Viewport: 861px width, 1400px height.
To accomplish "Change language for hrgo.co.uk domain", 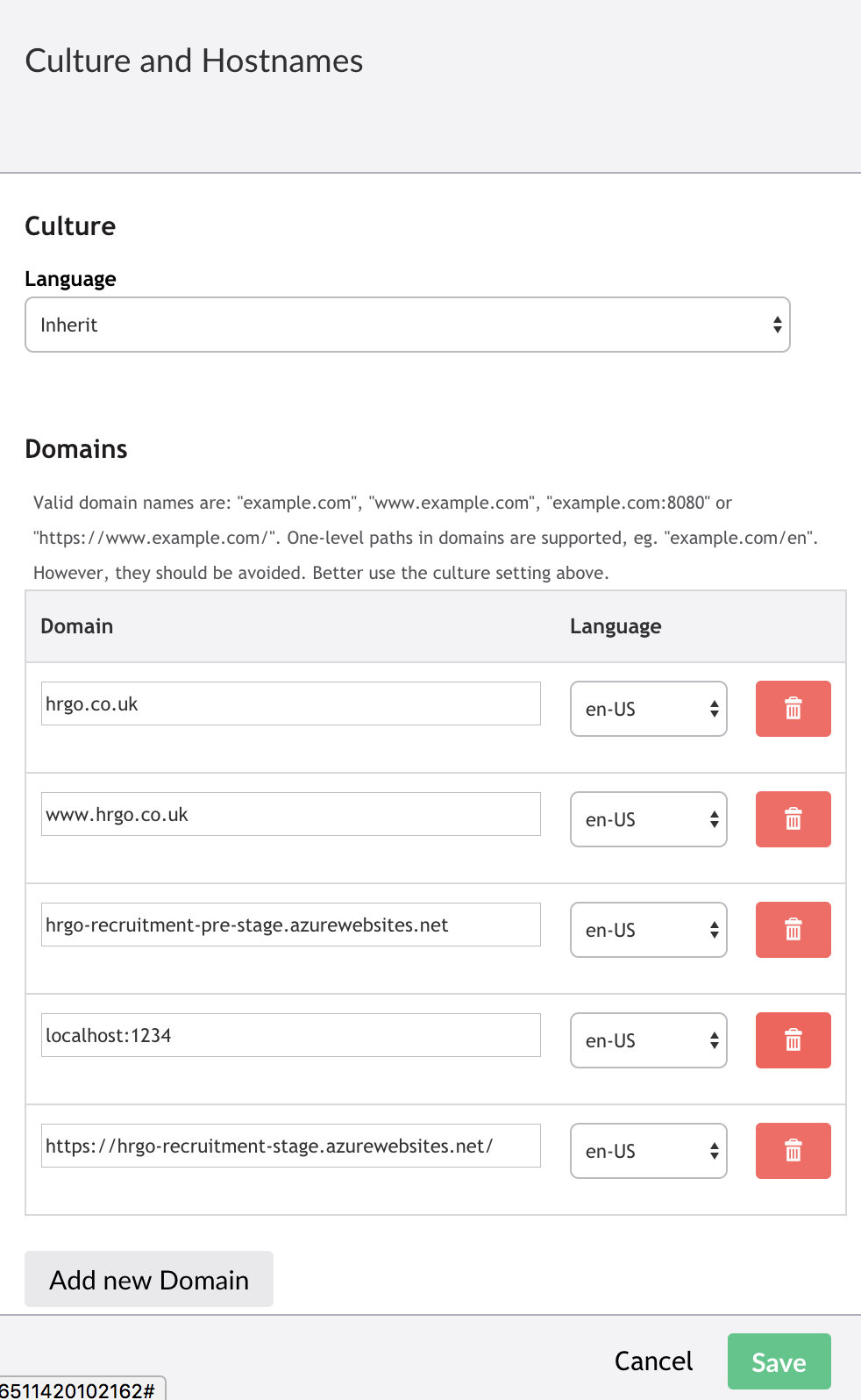I will pyautogui.click(x=649, y=709).
